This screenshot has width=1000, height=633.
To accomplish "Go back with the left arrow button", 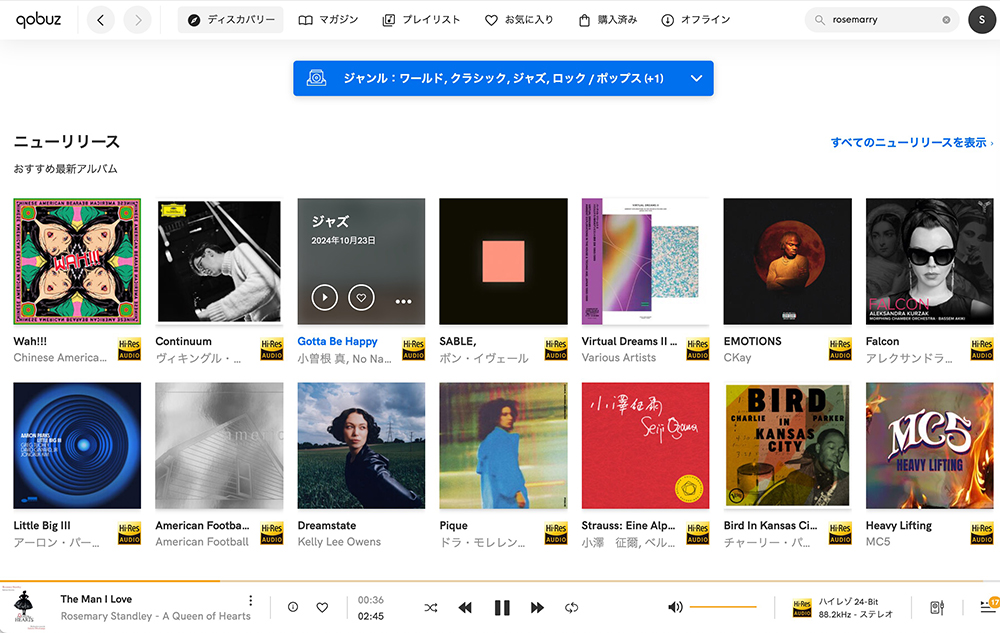I will coord(101,20).
